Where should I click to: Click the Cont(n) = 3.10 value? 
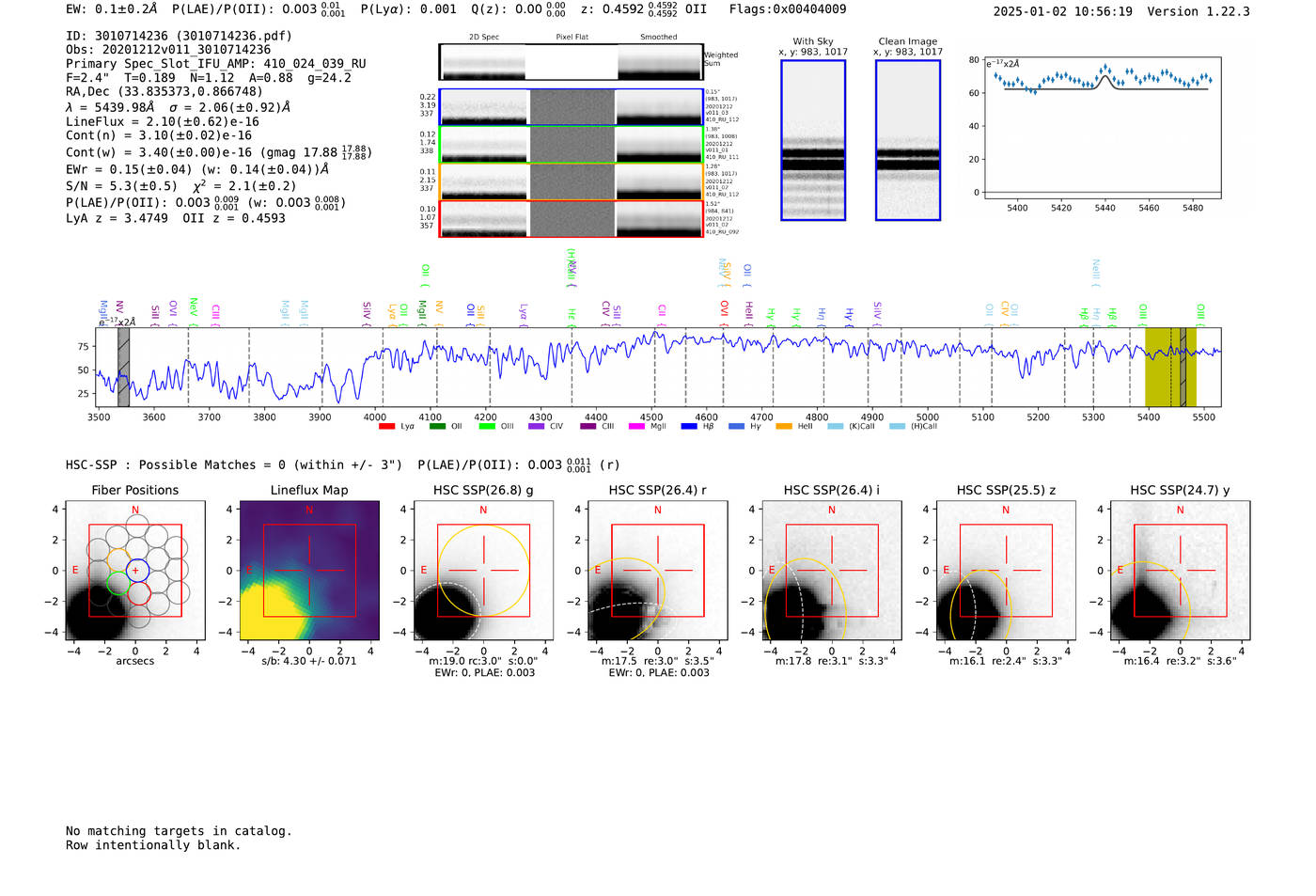[159, 135]
